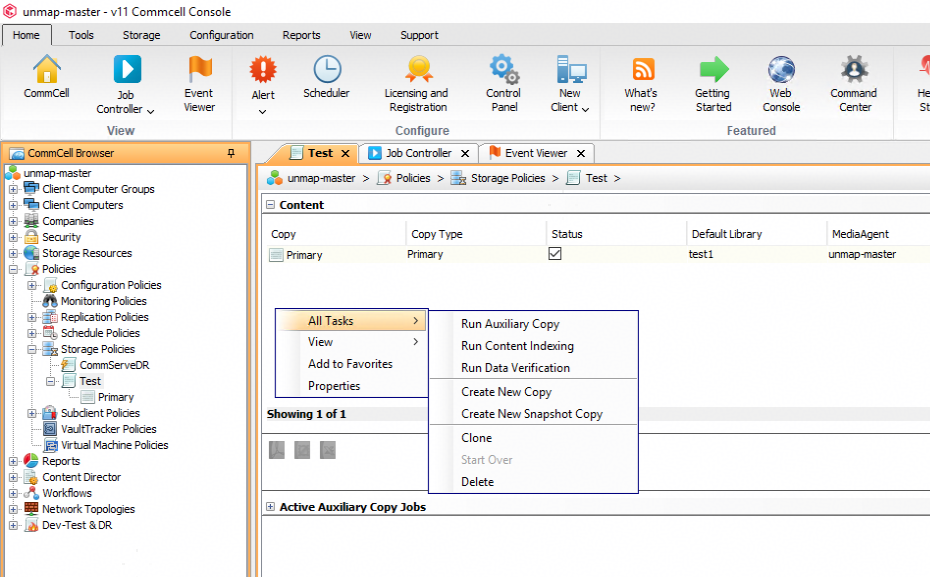Viewport: 930px width, 577px height.
Task: Click the Storage Resources globe icon
Action: tap(31, 253)
